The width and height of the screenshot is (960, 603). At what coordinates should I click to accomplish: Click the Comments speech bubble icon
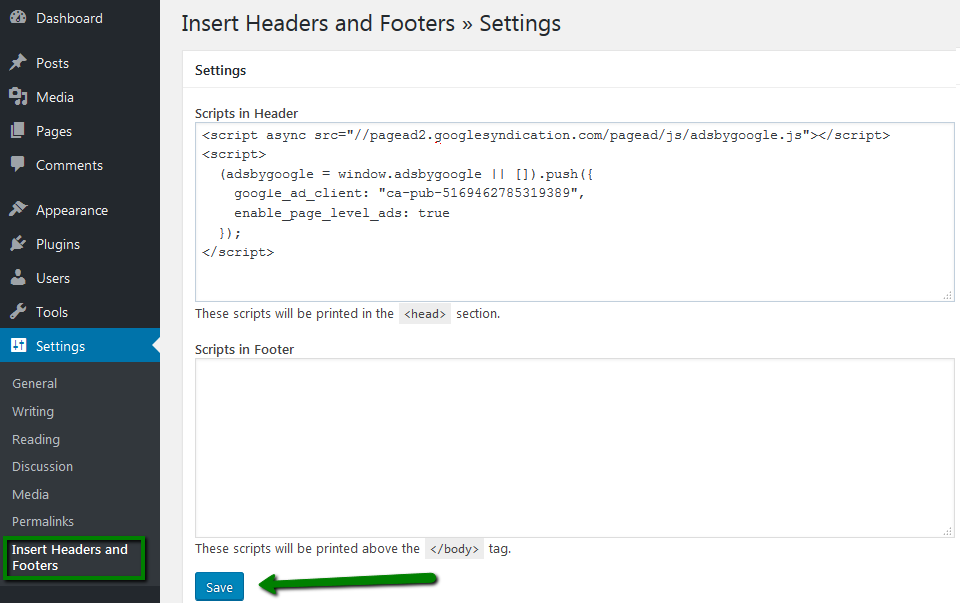click(x=18, y=165)
